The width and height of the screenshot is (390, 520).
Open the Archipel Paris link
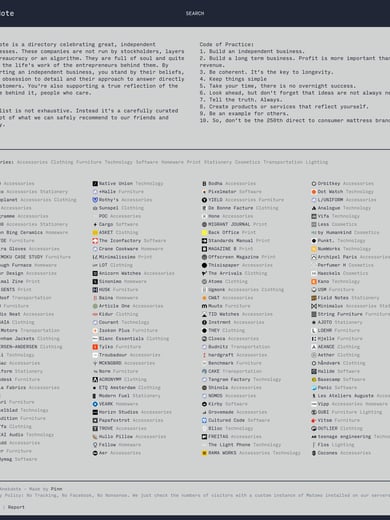tap(337, 257)
